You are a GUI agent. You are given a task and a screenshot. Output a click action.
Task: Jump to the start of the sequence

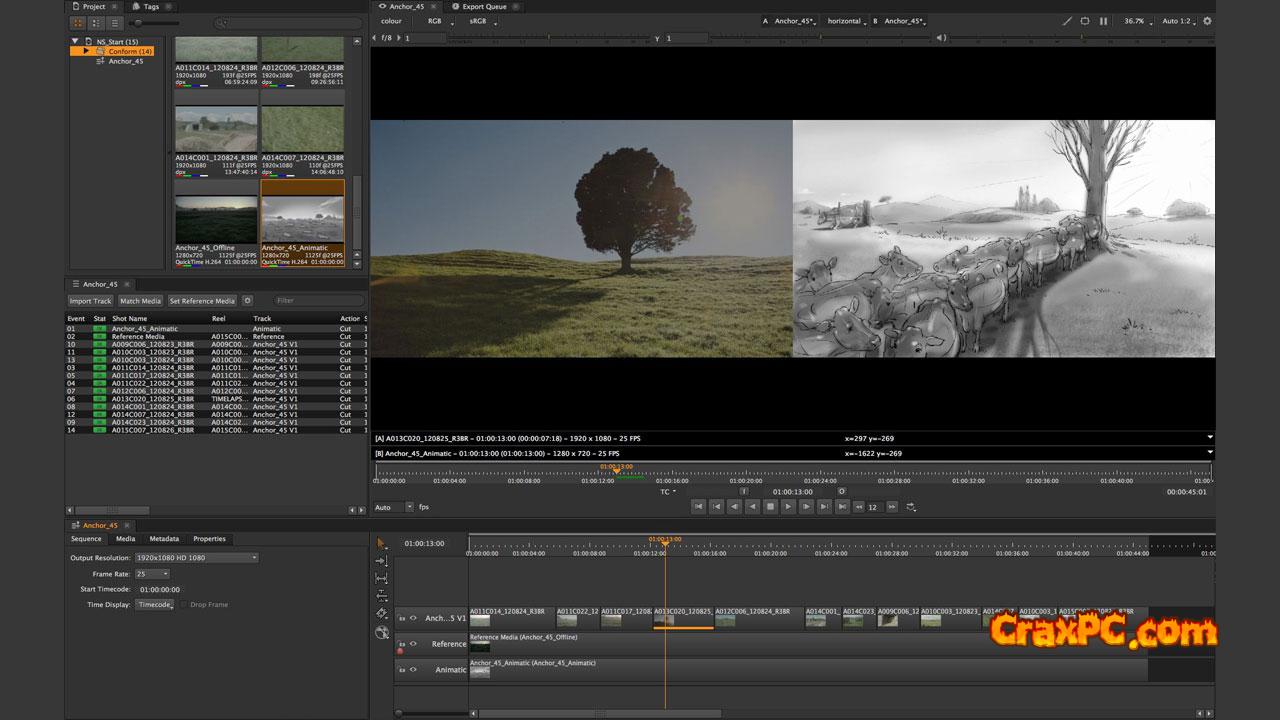(x=698, y=507)
